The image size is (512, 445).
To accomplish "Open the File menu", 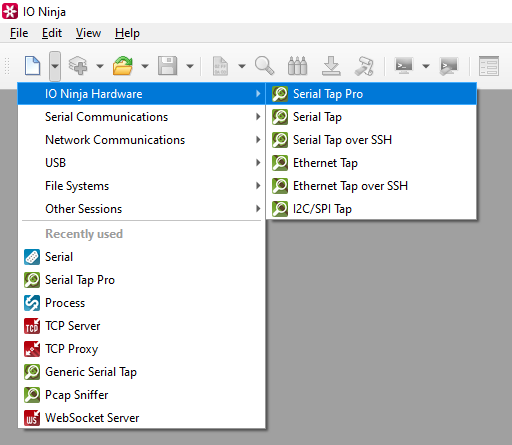I will coord(19,33).
